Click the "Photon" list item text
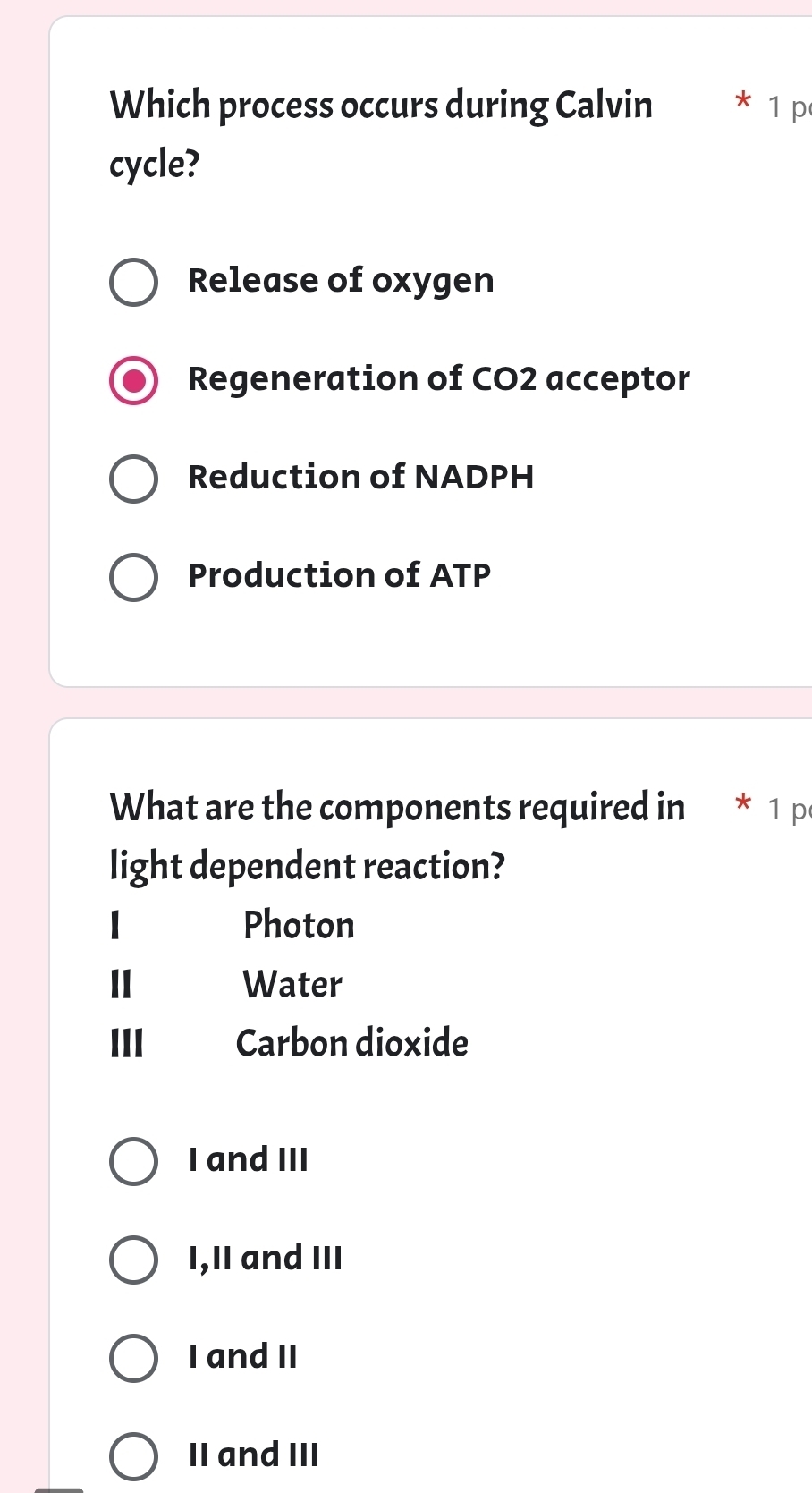 (x=299, y=927)
